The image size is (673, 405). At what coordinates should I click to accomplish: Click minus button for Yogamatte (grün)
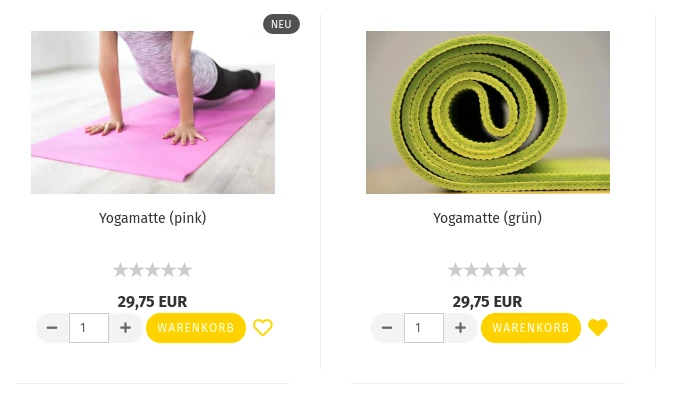(x=387, y=328)
